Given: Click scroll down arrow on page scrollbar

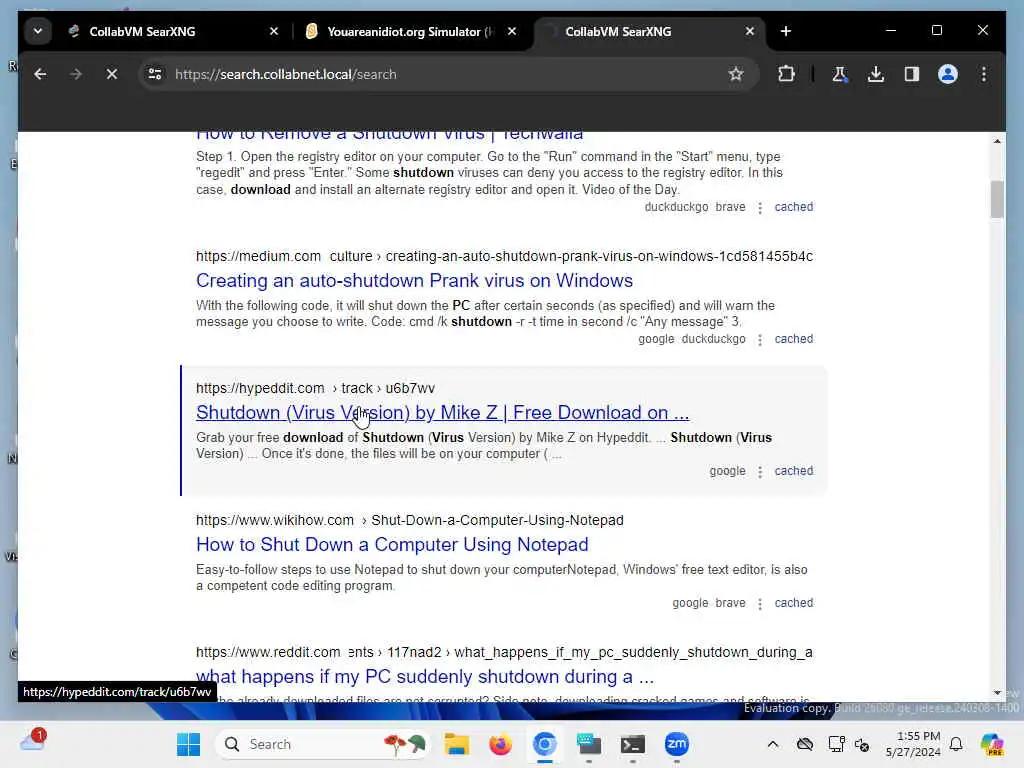Looking at the screenshot, I should [997, 692].
